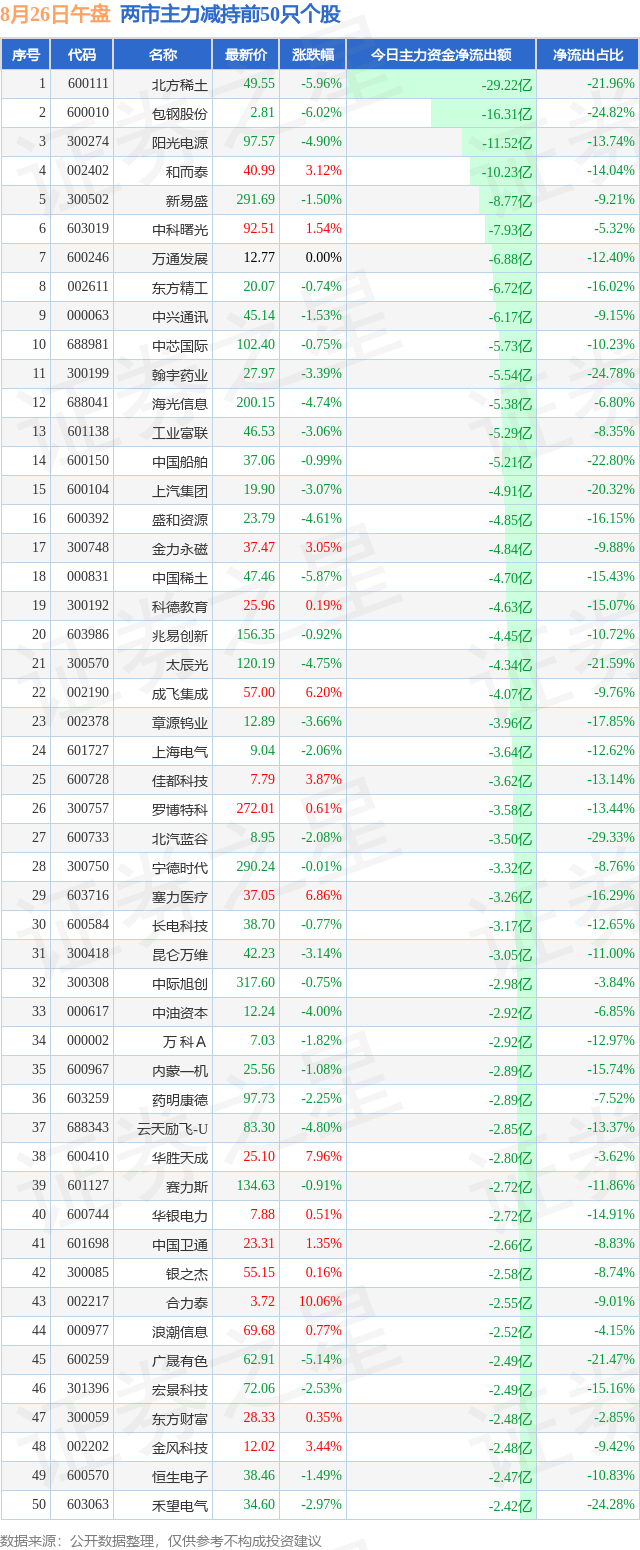
Task: Click stock name 科德教育
Action: pos(180,606)
